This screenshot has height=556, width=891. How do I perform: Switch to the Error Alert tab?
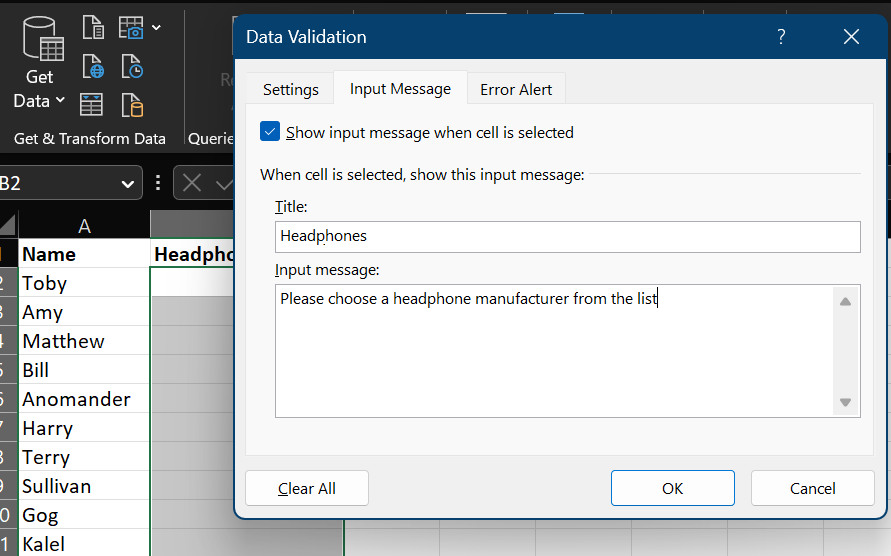pyautogui.click(x=516, y=89)
